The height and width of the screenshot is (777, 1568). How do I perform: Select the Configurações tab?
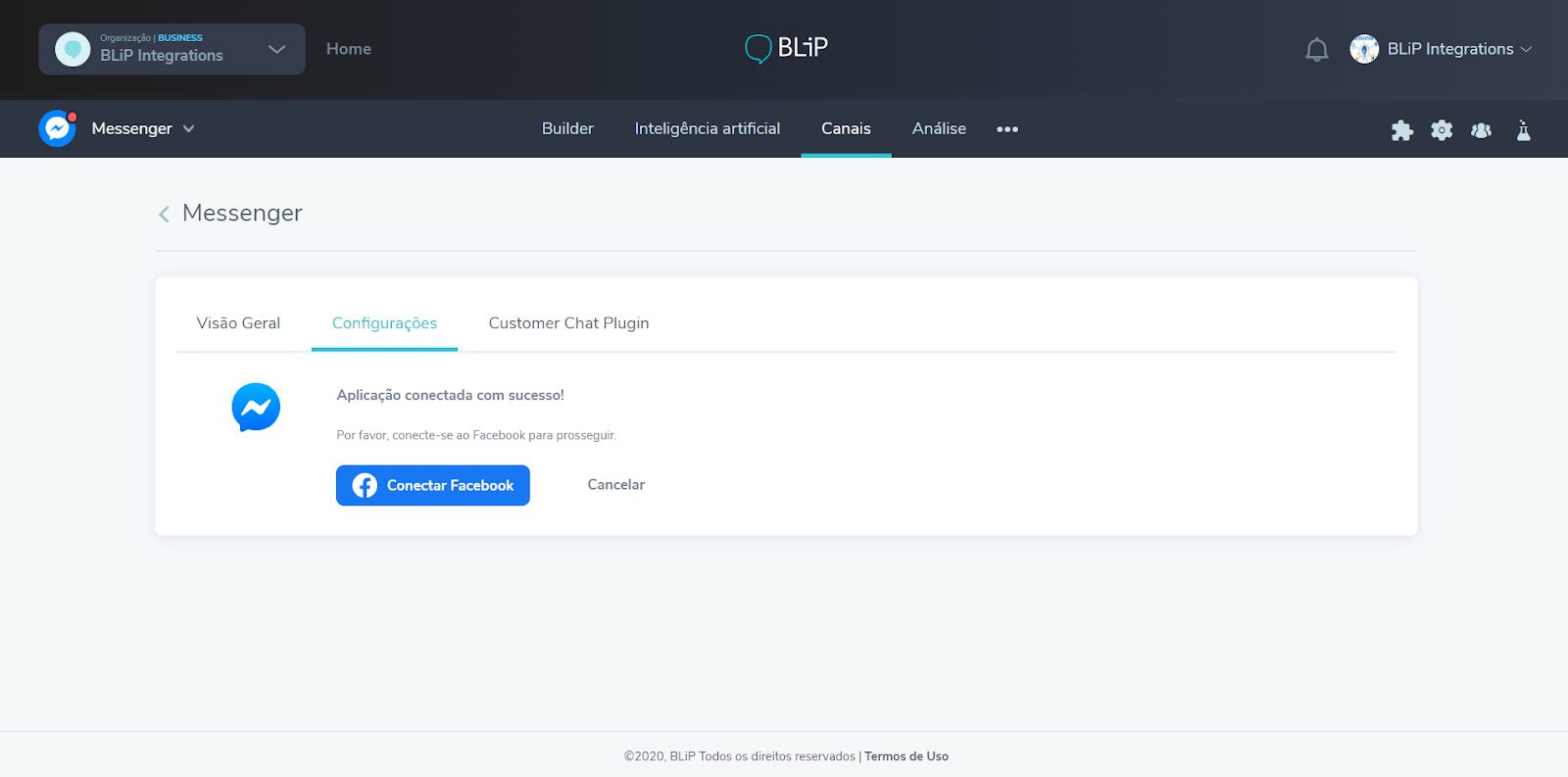tap(384, 323)
